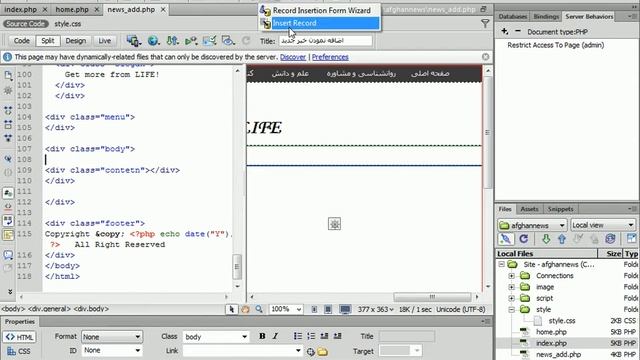The width and height of the screenshot is (640, 360).
Task: Click the Refresh Design View icon
Action: point(246,40)
